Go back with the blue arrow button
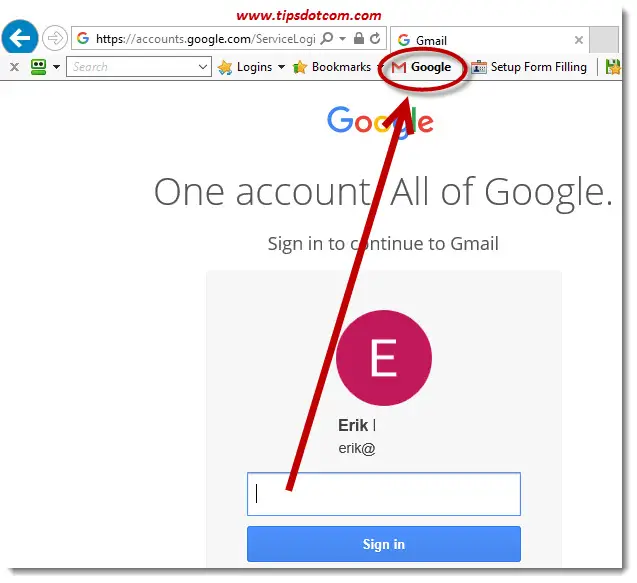Viewport: 637px width, 583px height. [x=20, y=37]
